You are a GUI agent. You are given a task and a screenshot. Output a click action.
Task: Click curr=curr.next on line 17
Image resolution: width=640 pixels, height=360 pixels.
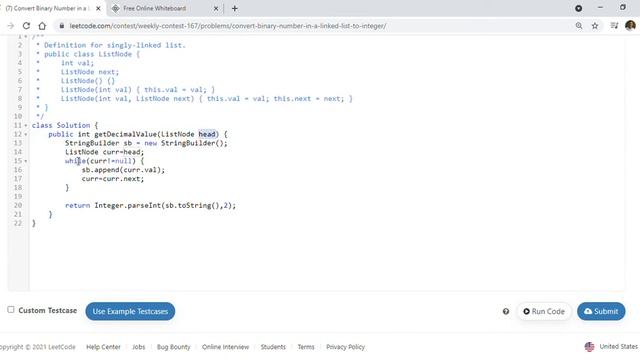[113, 179]
